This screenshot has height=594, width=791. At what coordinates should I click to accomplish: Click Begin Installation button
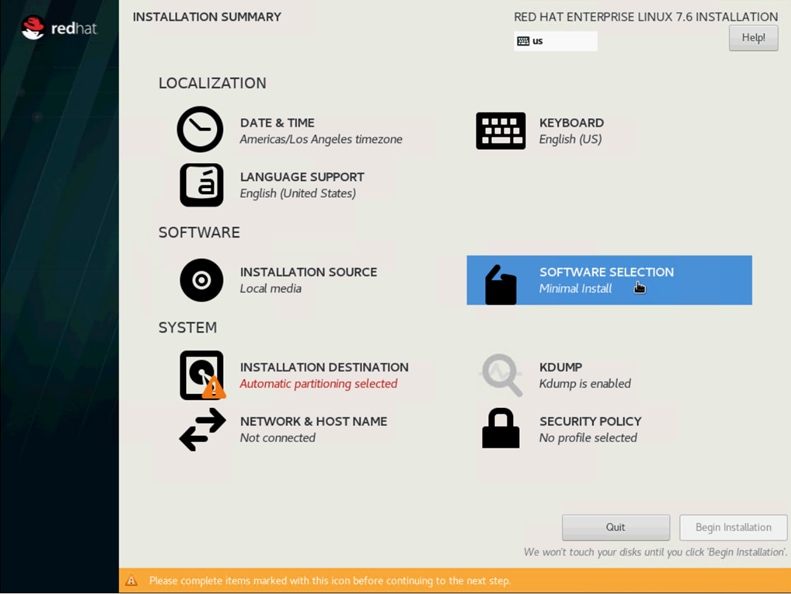pos(733,527)
